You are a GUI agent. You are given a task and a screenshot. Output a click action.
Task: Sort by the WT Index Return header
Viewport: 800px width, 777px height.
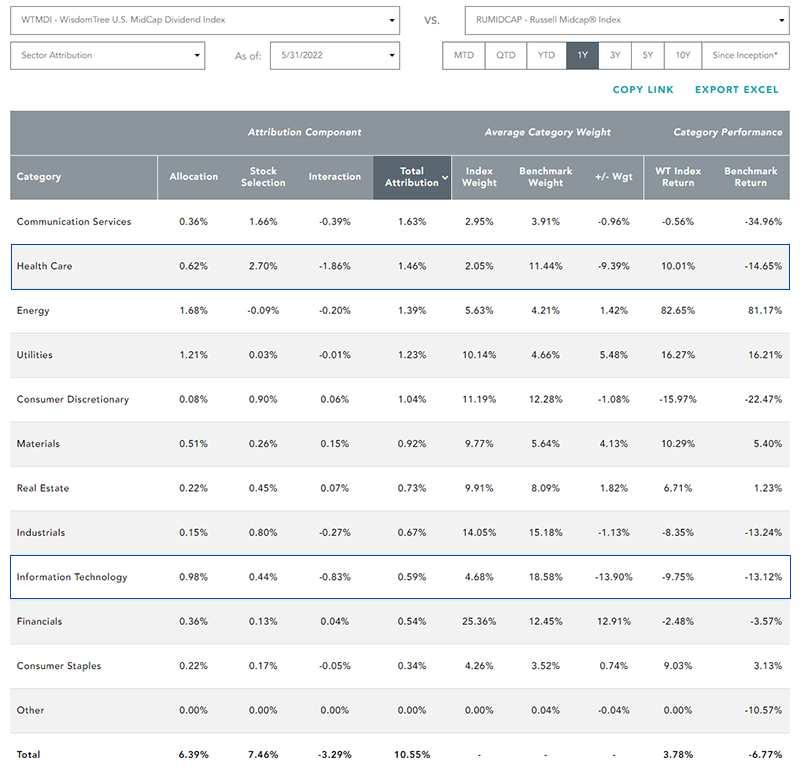tap(678, 177)
